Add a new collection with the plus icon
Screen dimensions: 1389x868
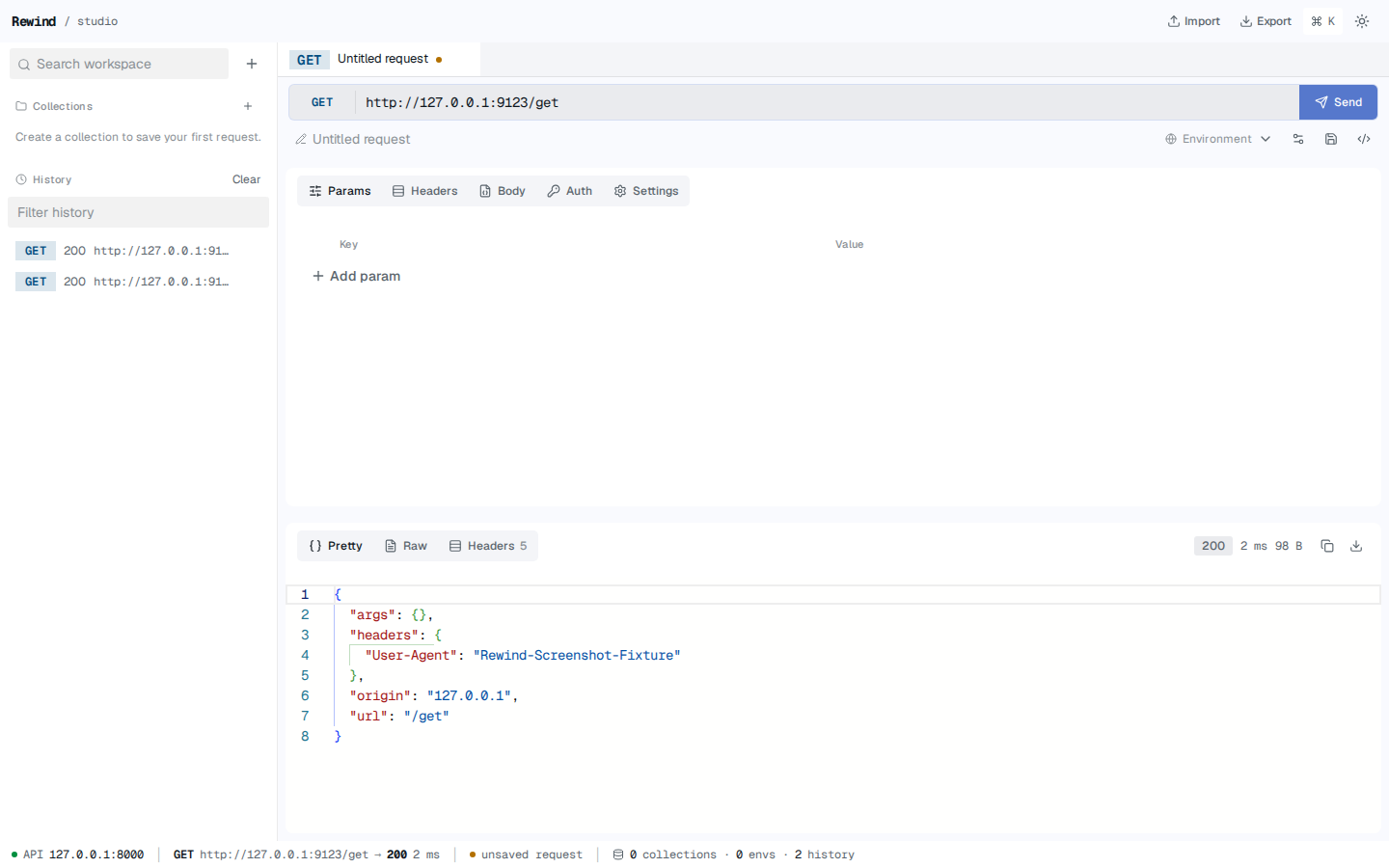point(248,106)
